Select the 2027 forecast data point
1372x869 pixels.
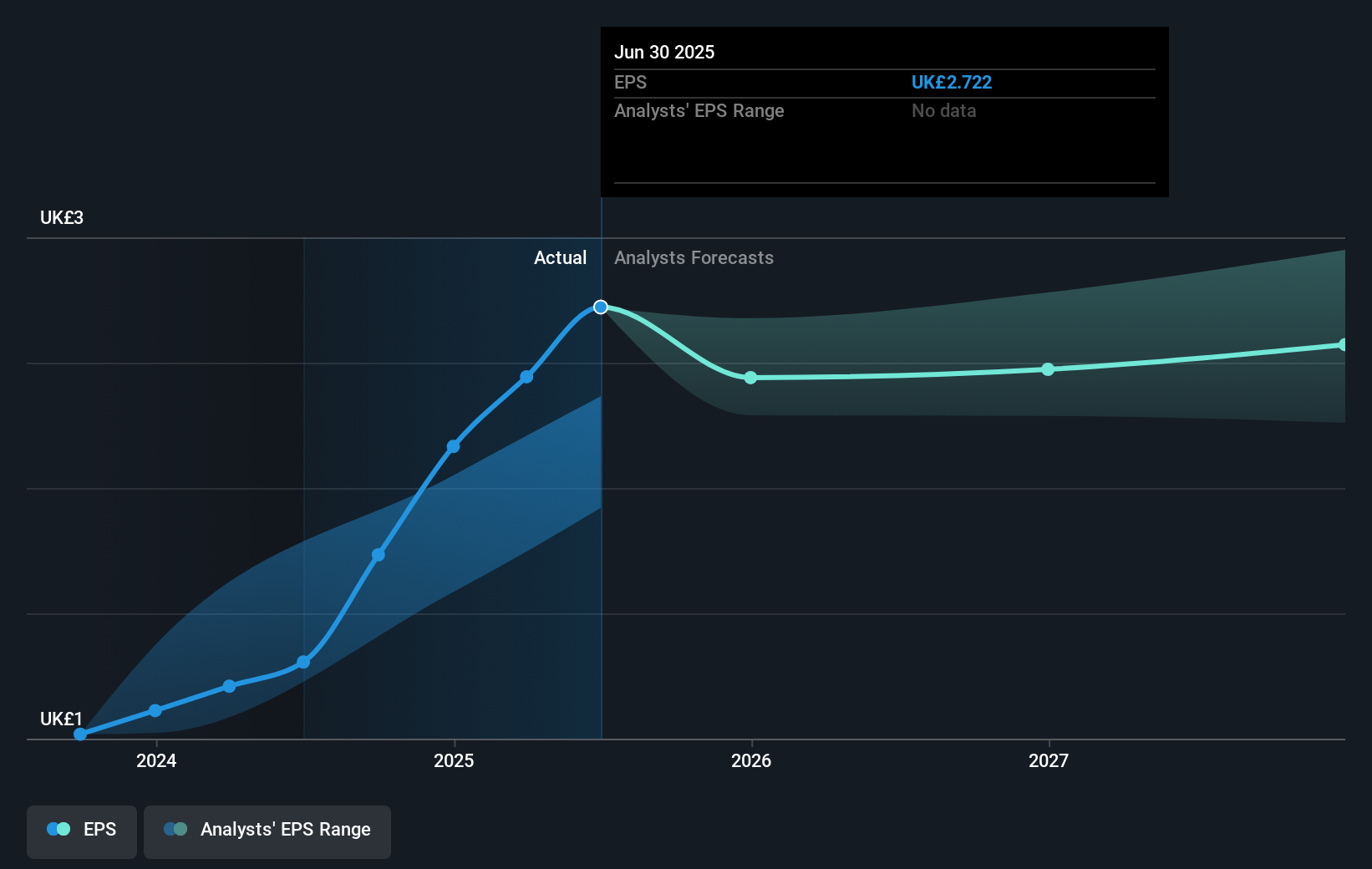1048,369
